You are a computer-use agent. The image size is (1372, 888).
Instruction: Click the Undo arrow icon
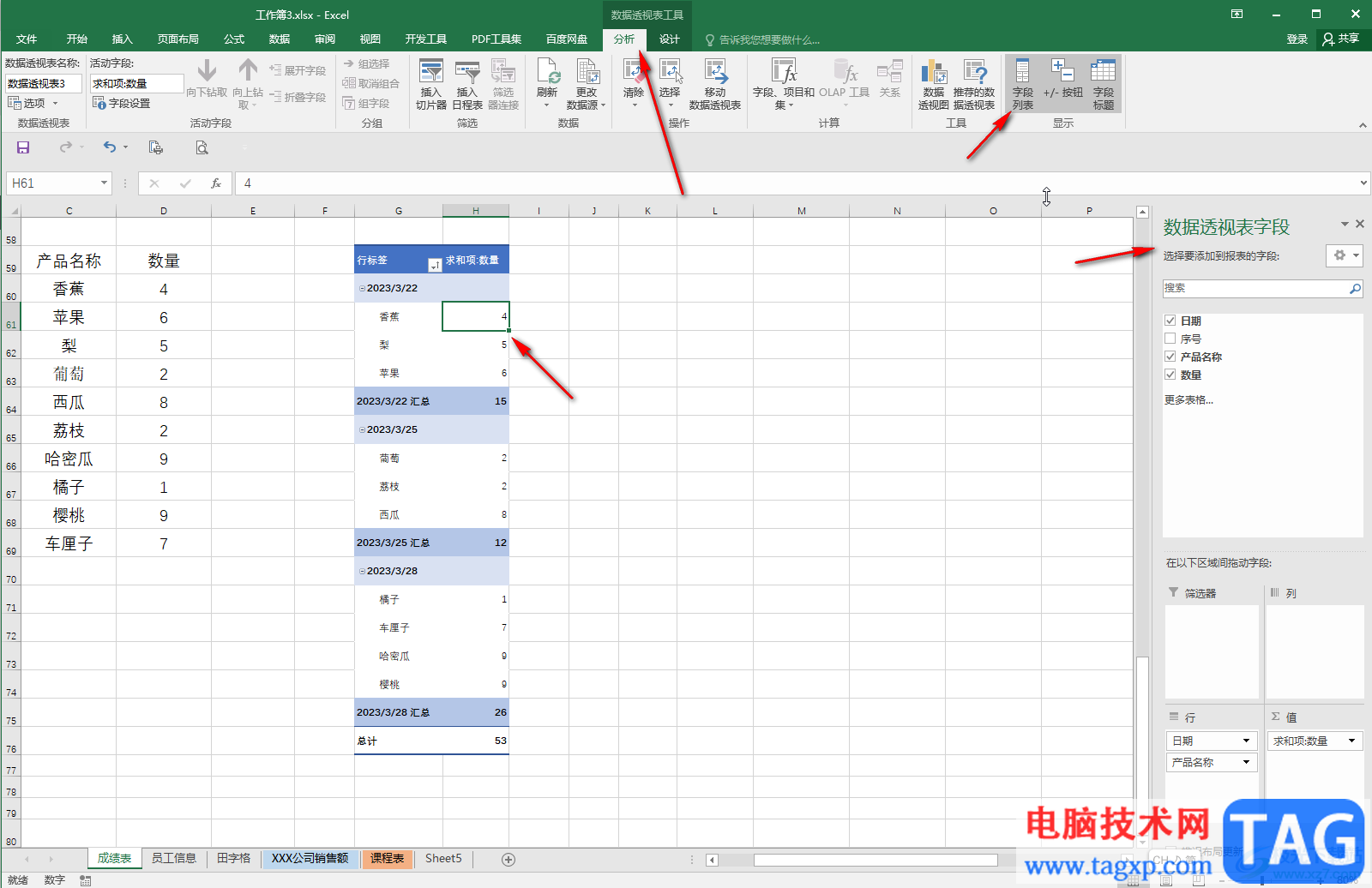pyautogui.click(x=109, y=147)
